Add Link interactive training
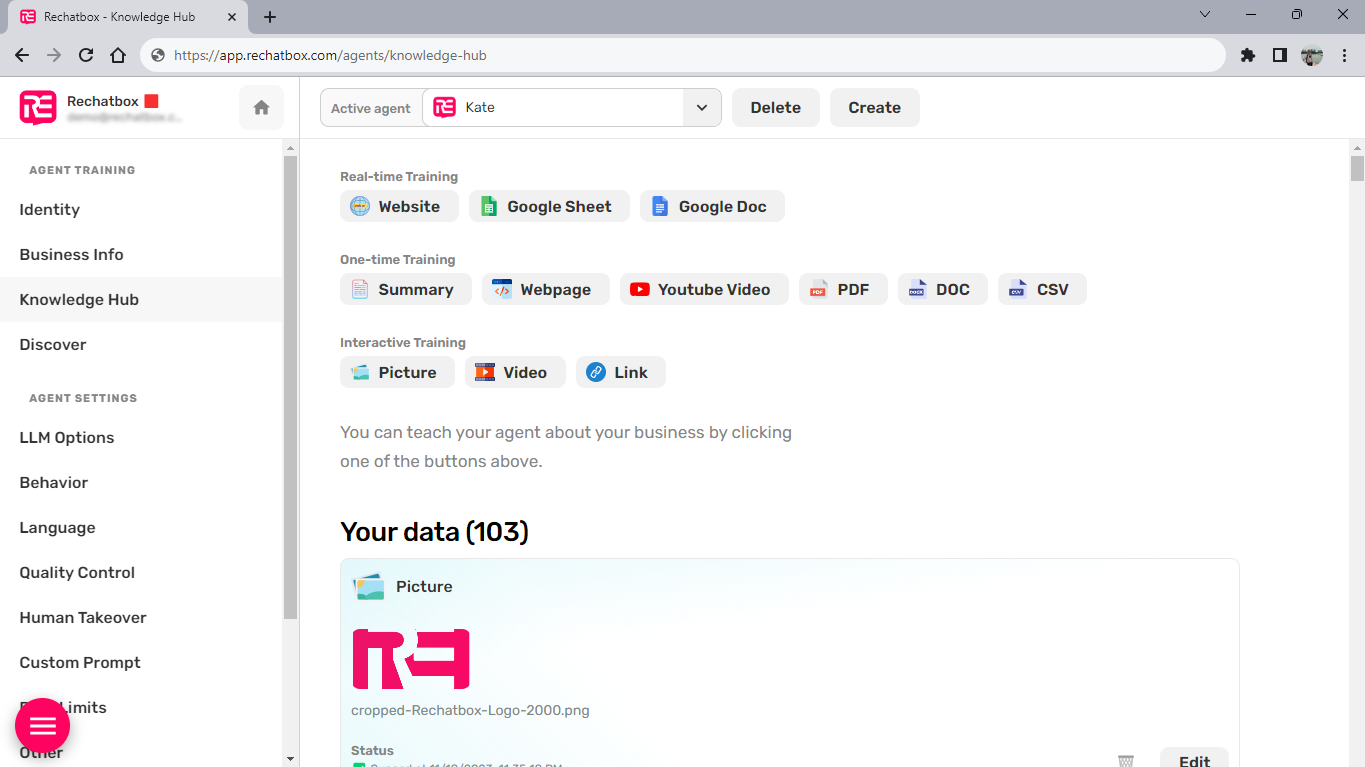The width and height of the screenshot is (1365, 767). [620, 372]
